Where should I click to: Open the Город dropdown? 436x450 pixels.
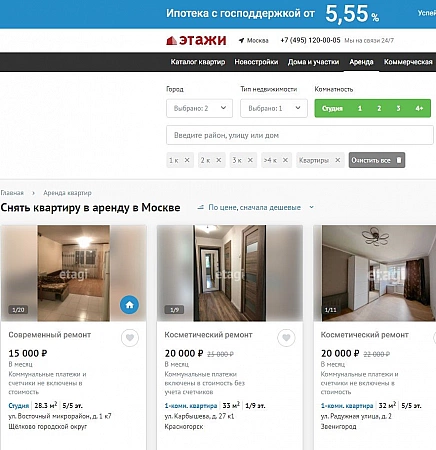pos(199,108)
